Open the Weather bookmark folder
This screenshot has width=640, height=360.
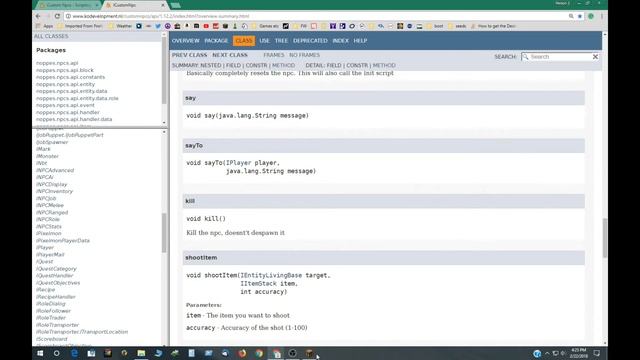click(x=120, y=26)
